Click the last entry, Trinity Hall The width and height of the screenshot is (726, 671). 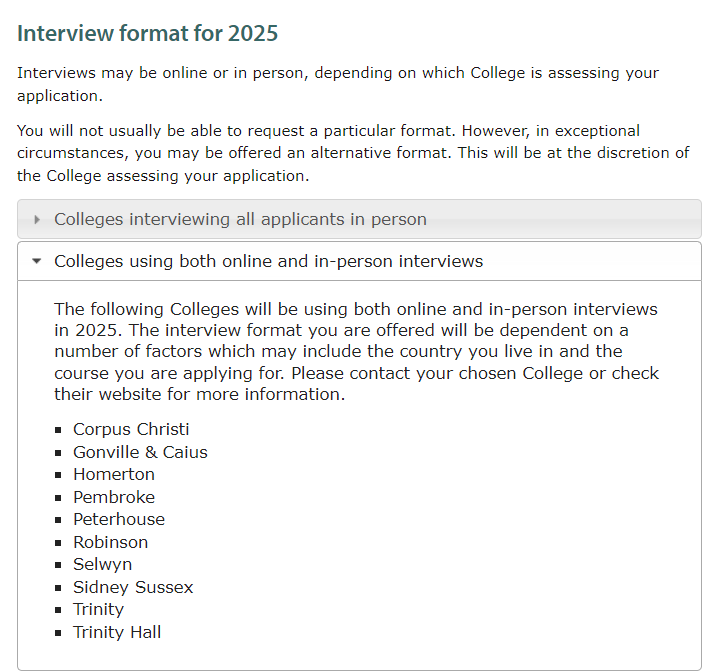tap(117, 632)
